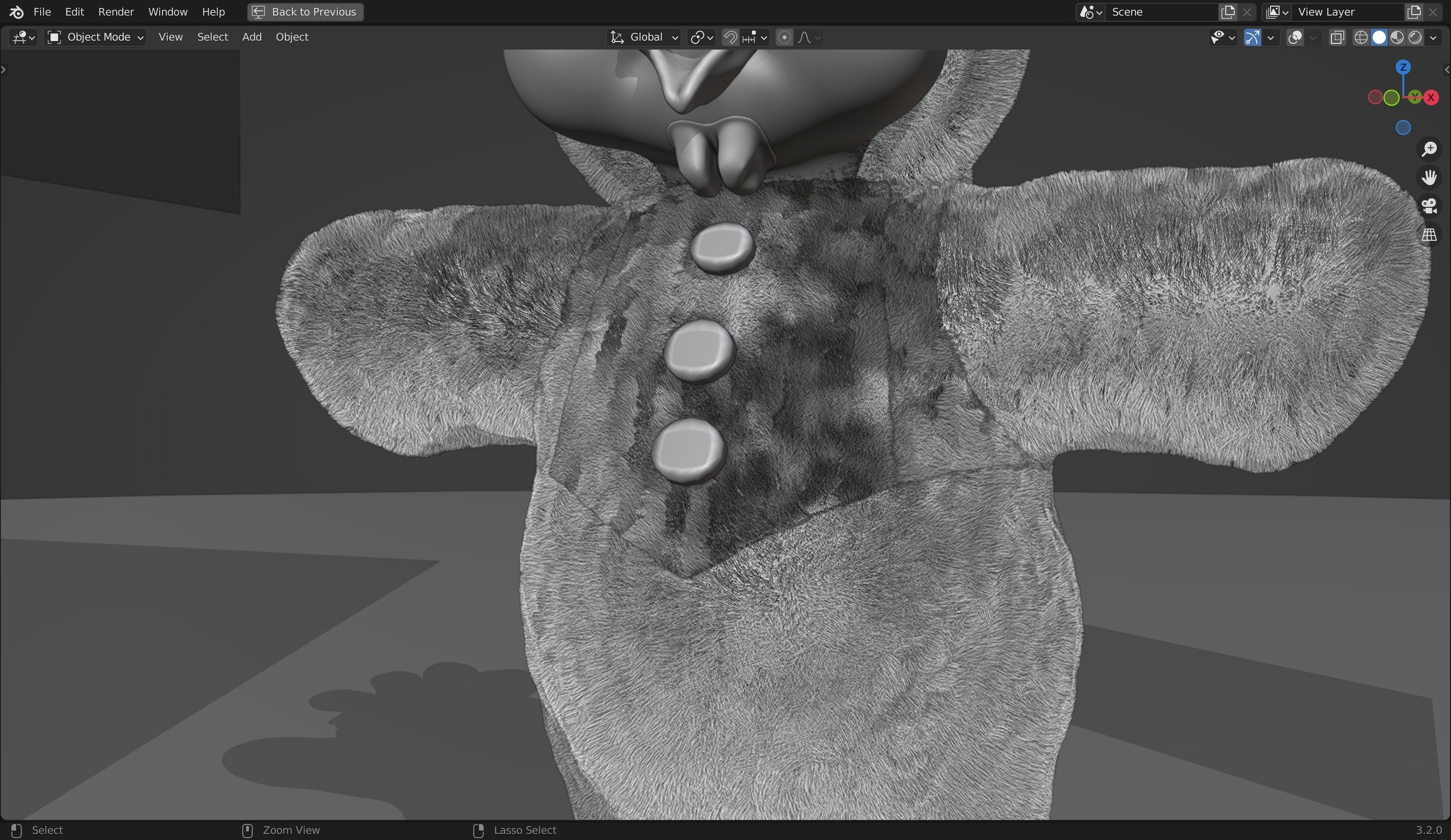
Task: Activate Zoom in the viewport navigation gizmo
Action: point(1429,149)
